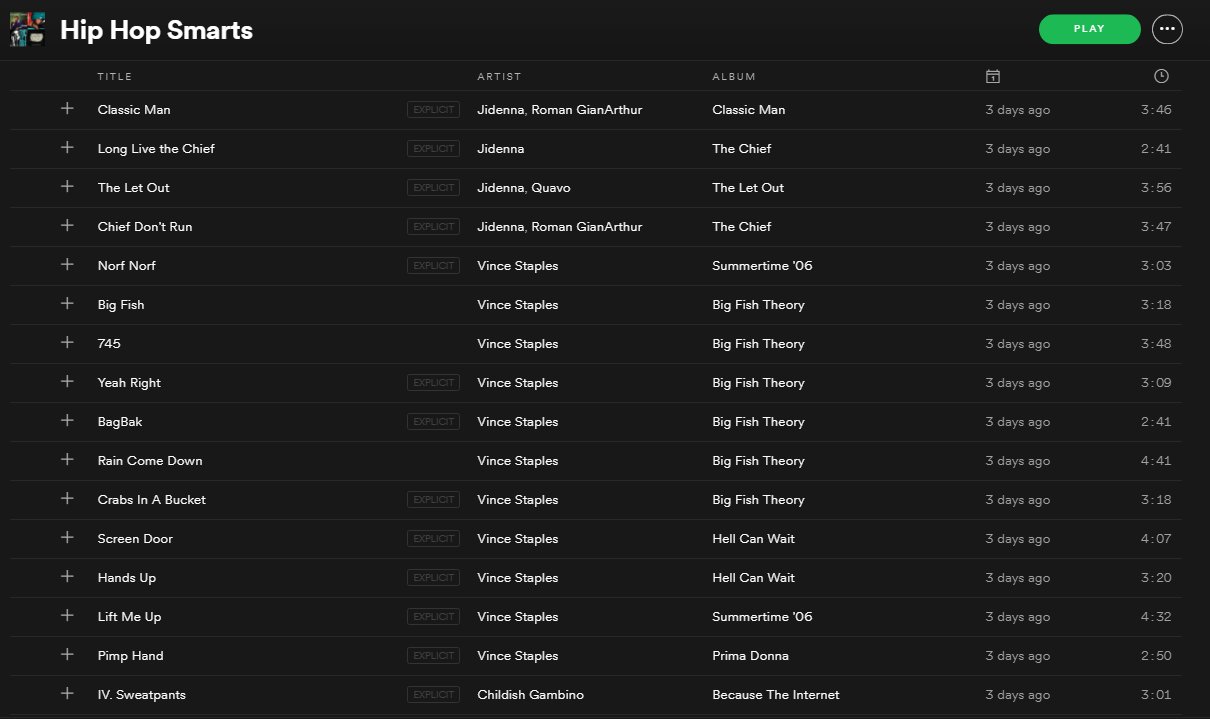Open the Quavo artist link

(552, 188)
